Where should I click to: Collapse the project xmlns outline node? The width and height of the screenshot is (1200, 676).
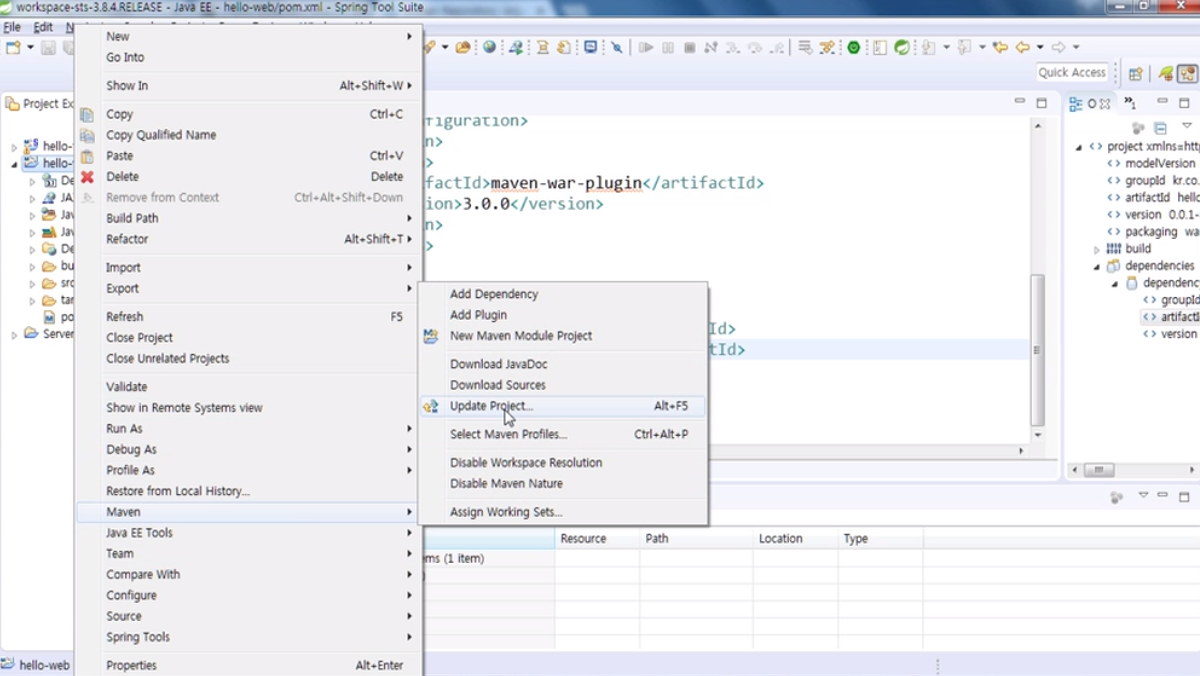click(1079, 147)
